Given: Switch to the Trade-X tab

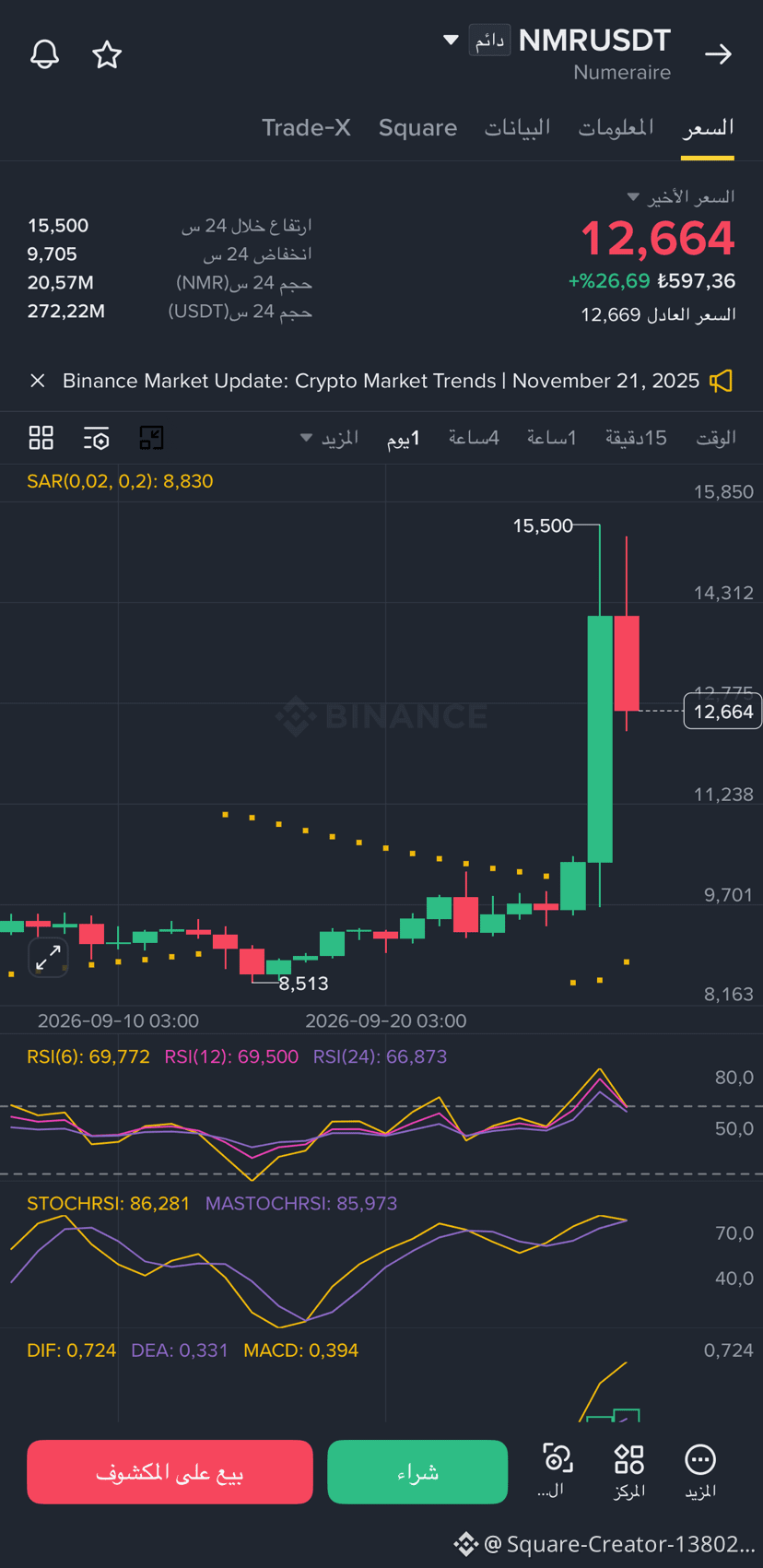Looking at the screenshot, I should point(306,127).
